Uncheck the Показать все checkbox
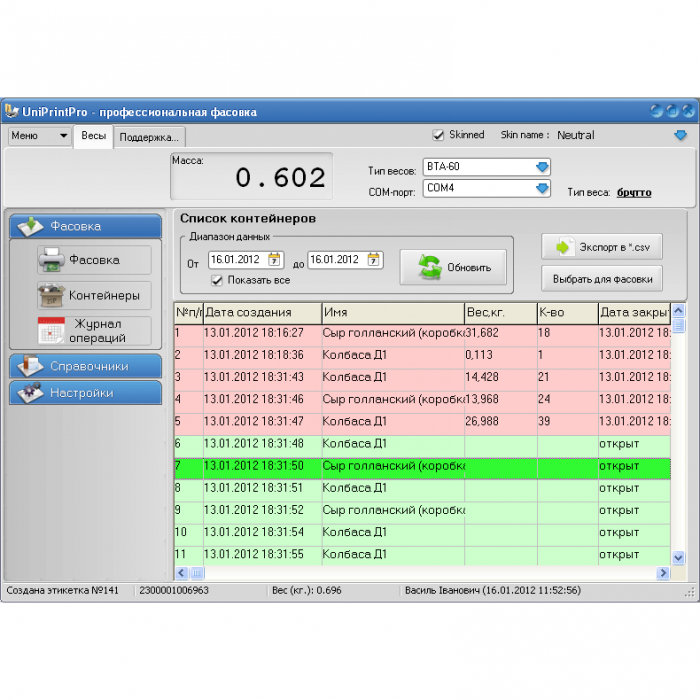This screenshot has width=700, height=700. coord(217,280)
